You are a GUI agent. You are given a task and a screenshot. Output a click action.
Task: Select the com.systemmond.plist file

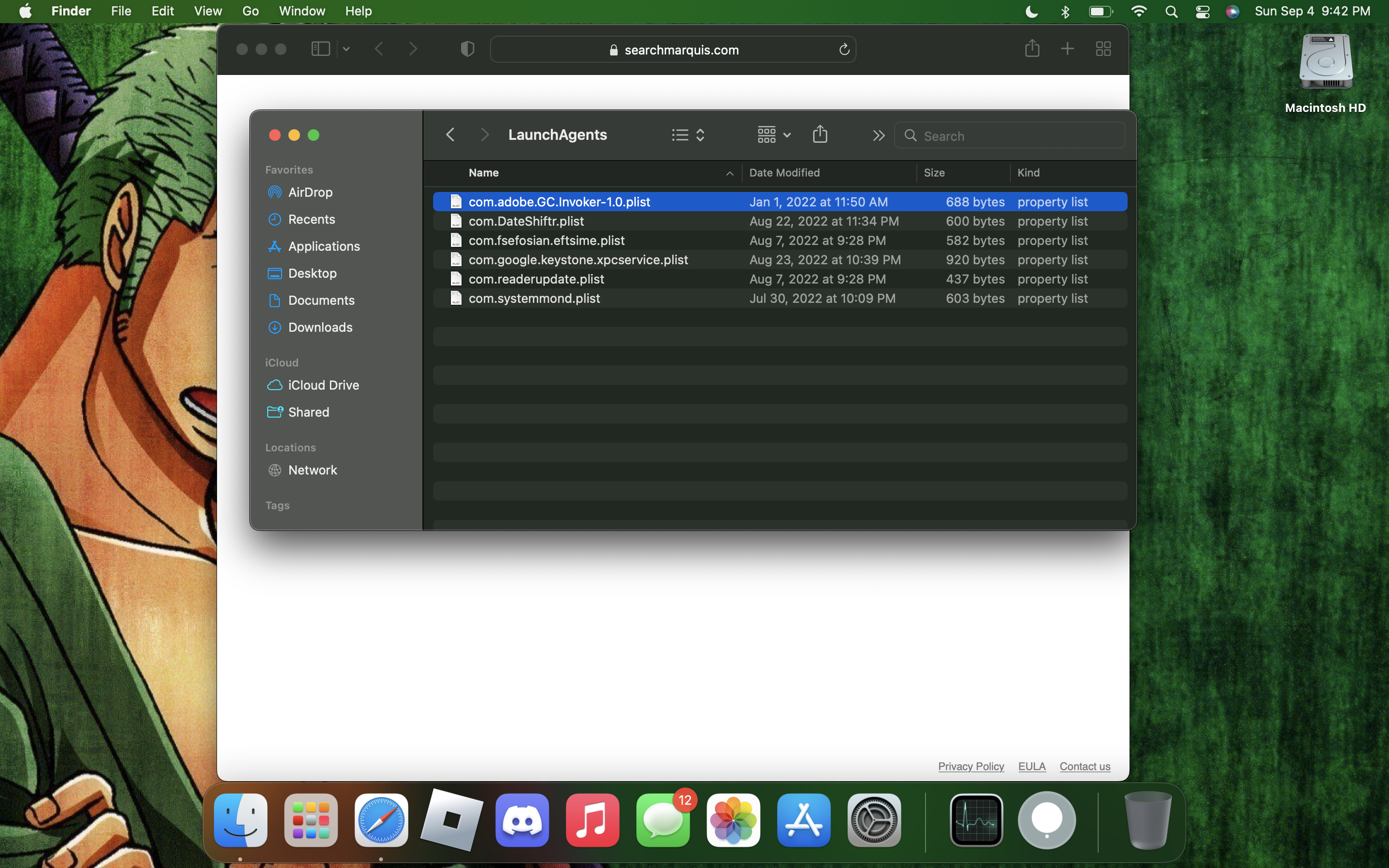[x=534, y=298]
